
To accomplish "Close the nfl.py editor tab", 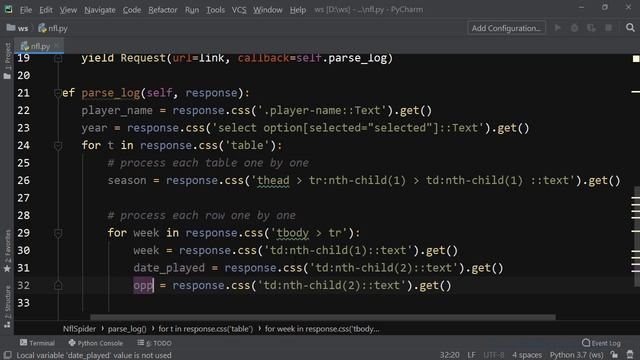I will [56, 46].
